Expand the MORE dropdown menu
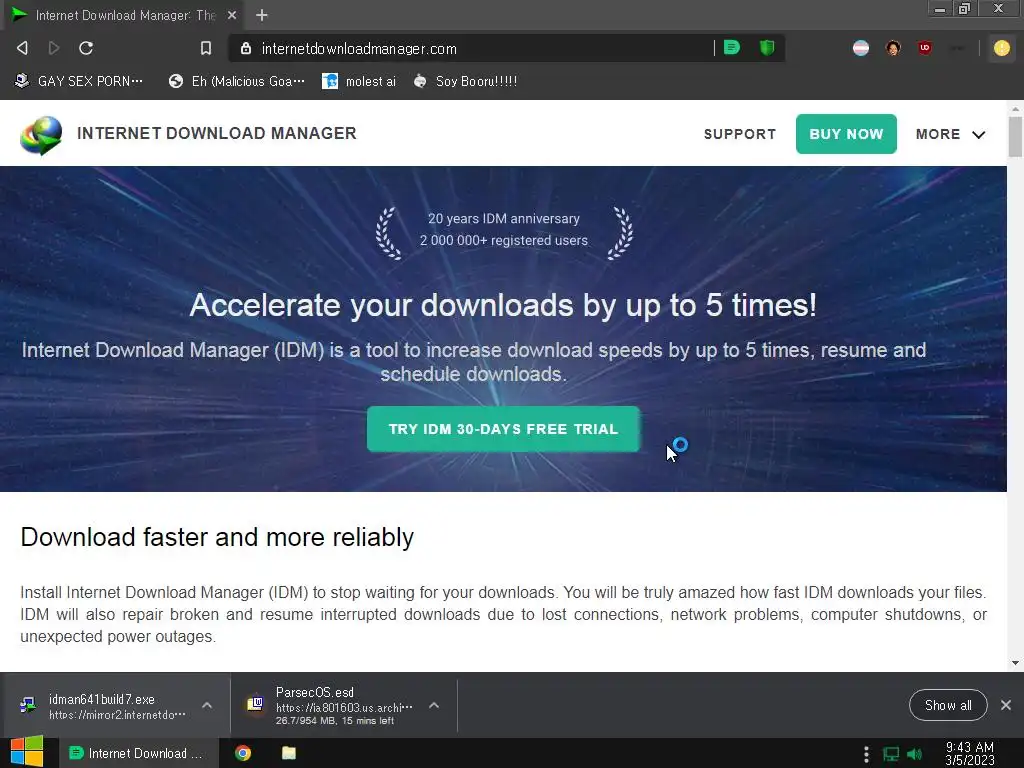Viewport: 1024px width, 768px height. click(x=950, y=135)
